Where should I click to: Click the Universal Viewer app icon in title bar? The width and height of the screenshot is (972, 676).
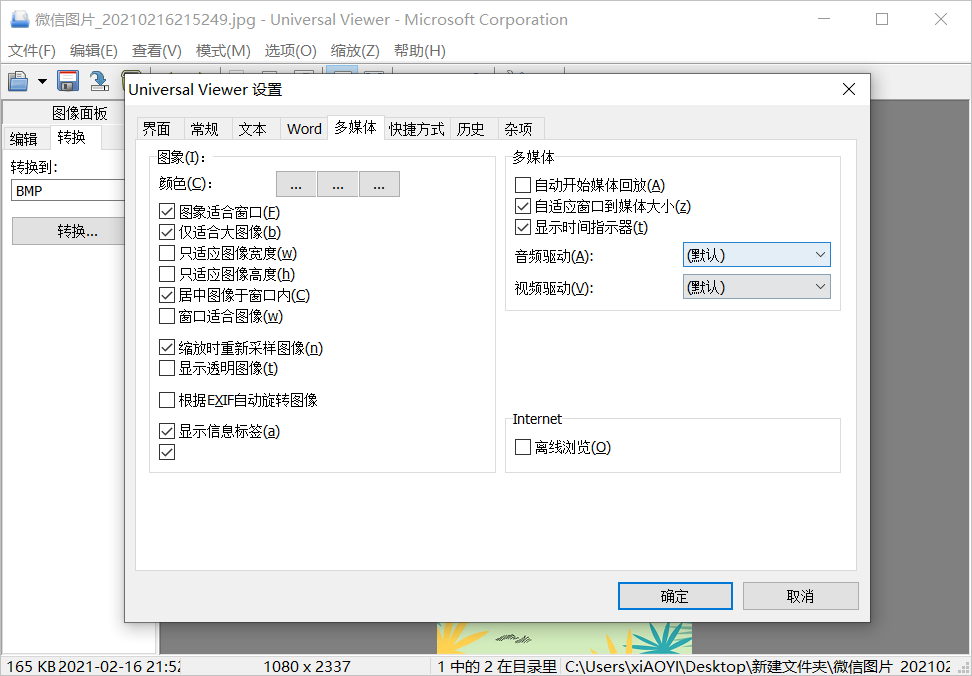click(20, 19)
